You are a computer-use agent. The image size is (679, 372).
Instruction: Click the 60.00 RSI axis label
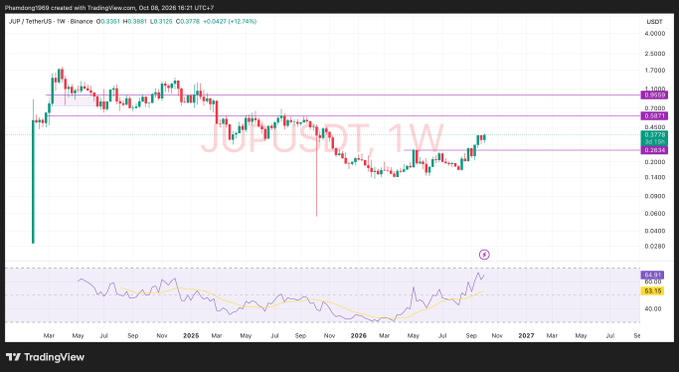pos(653,281)
